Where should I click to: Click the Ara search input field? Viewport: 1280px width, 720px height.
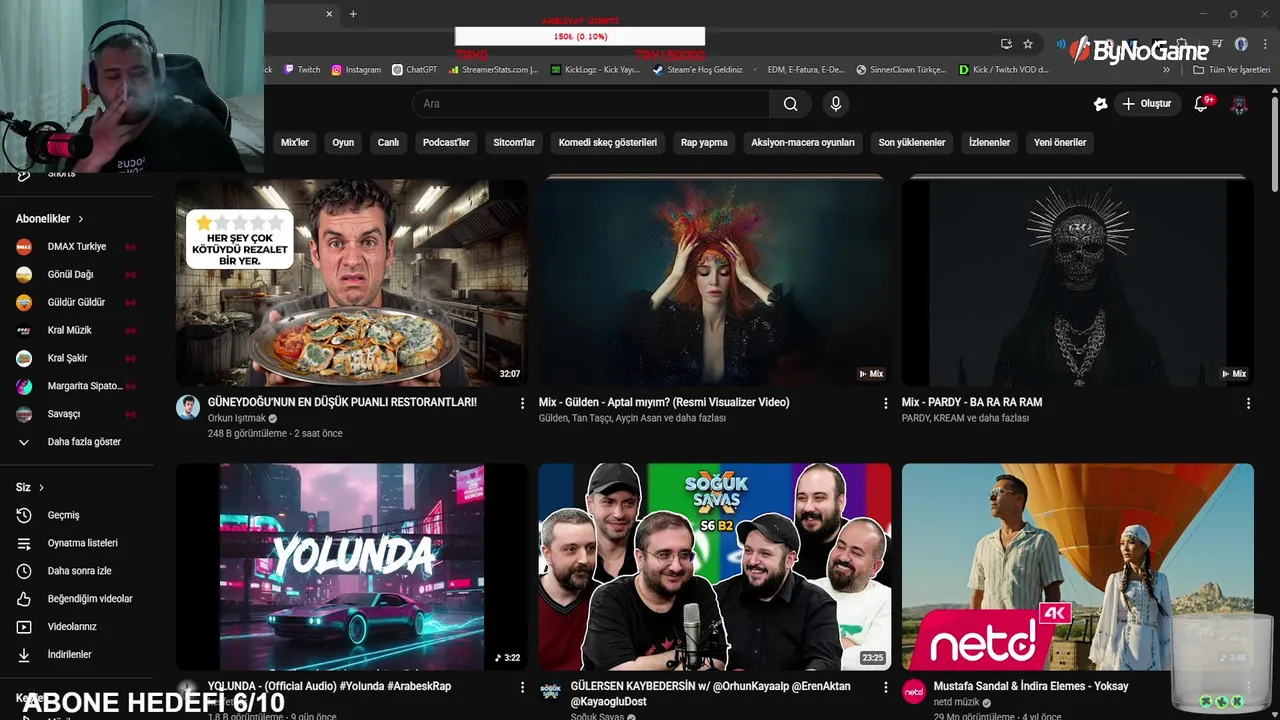pyautogui.click(x=591, y=104)
